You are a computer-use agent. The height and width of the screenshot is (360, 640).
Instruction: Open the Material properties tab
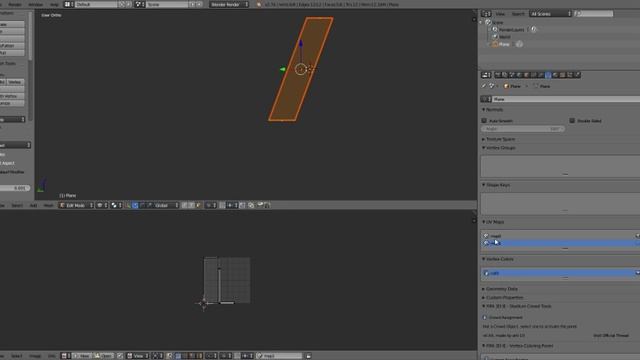(x=556, y=75)
